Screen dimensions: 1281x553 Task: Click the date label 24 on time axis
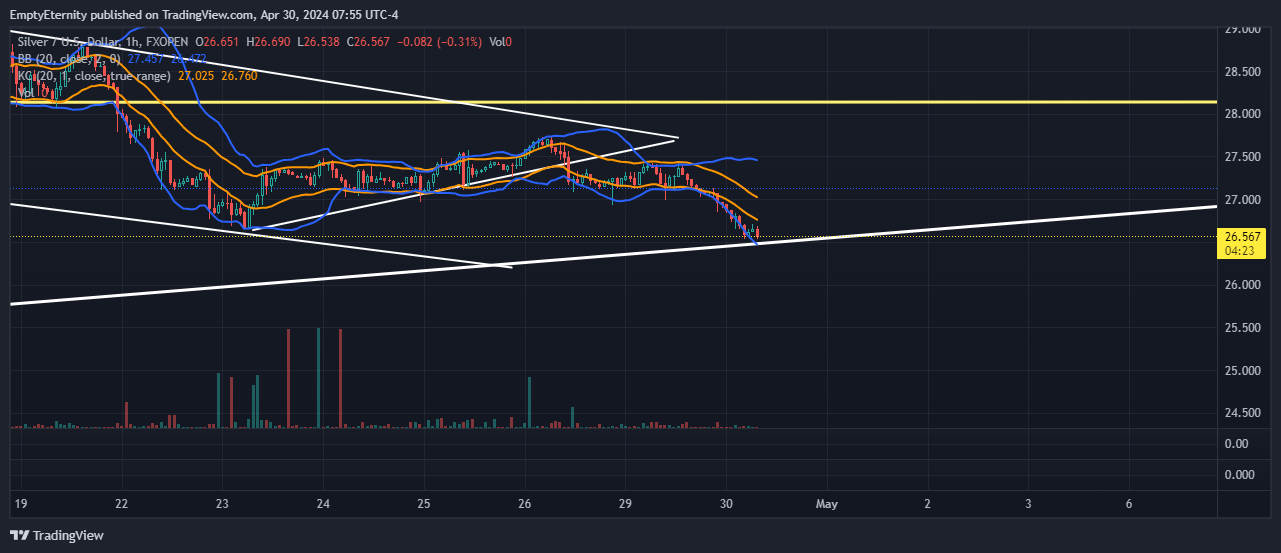pos(323,503)
